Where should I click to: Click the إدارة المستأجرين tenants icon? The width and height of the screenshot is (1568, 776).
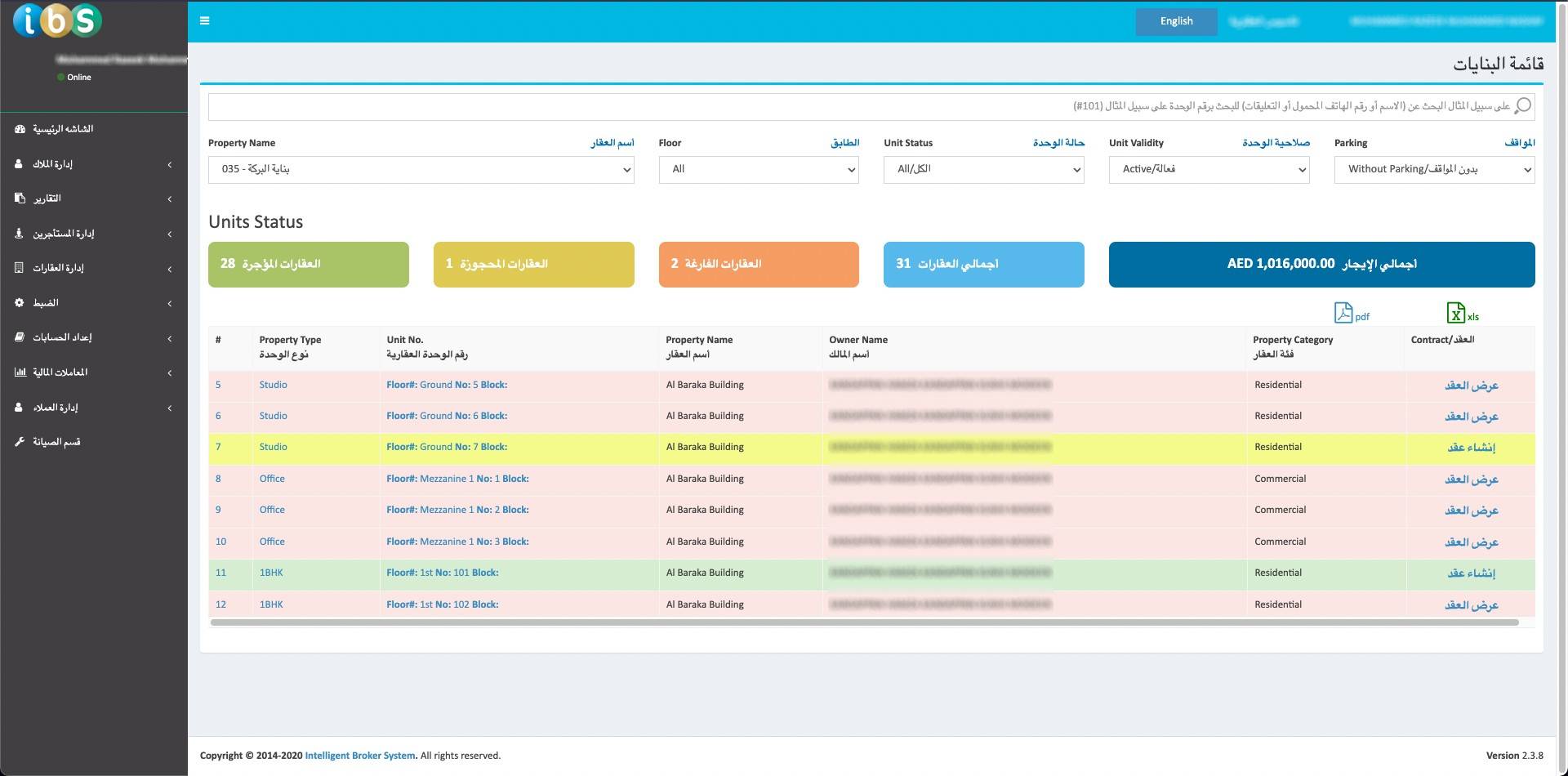pos(19,234)
